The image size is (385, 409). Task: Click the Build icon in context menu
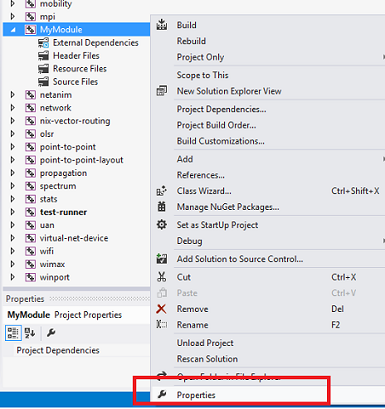click(162, 25)
